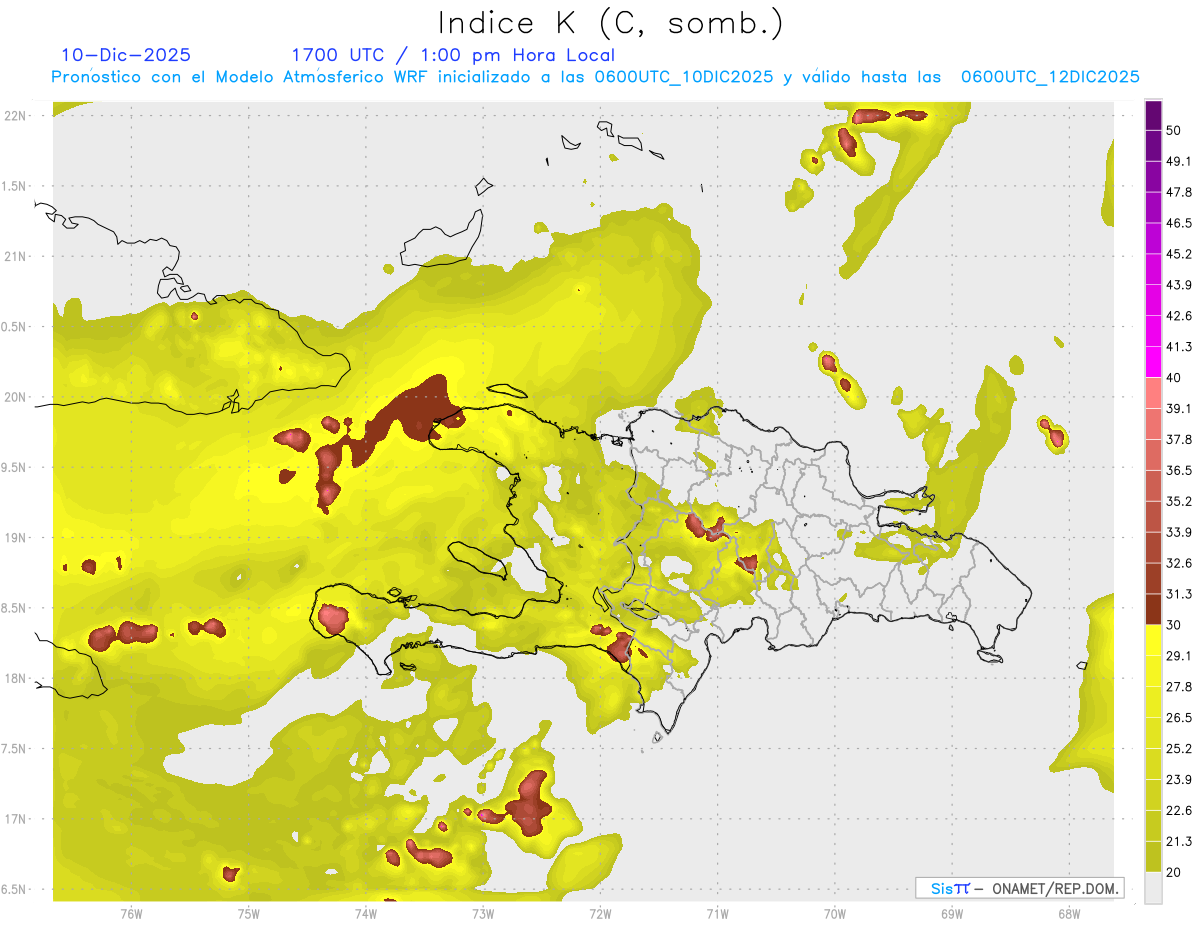
Task: Pick the dark brown swatch between 30 and 31.3
Action: [x=1153, y=609]
